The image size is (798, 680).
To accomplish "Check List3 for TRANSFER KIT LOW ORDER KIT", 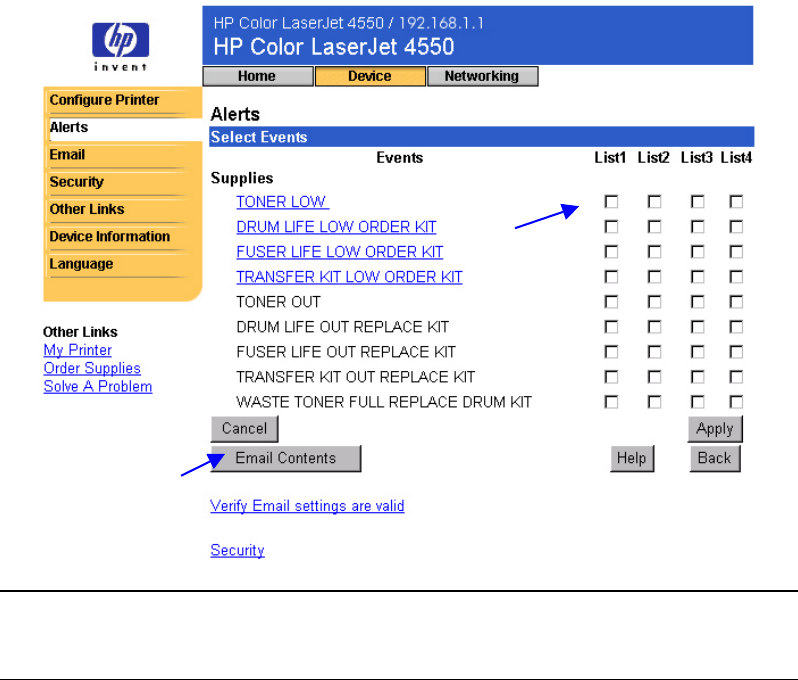I will coord(698,276).
